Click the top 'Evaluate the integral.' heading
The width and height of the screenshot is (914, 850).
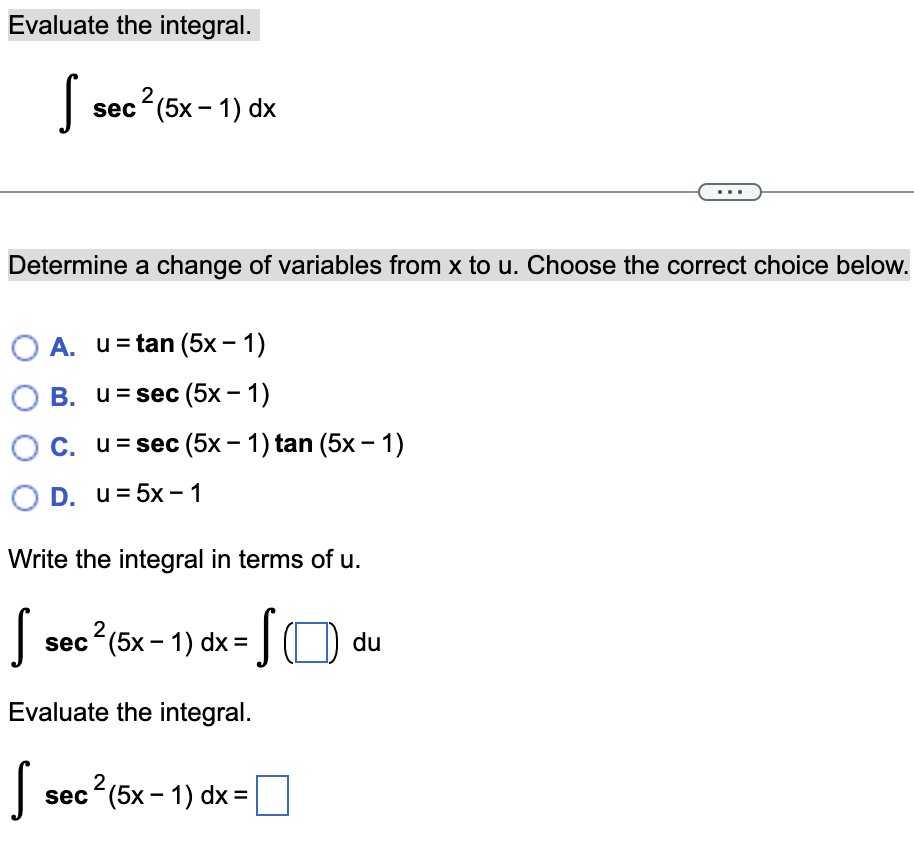[130, 26]
